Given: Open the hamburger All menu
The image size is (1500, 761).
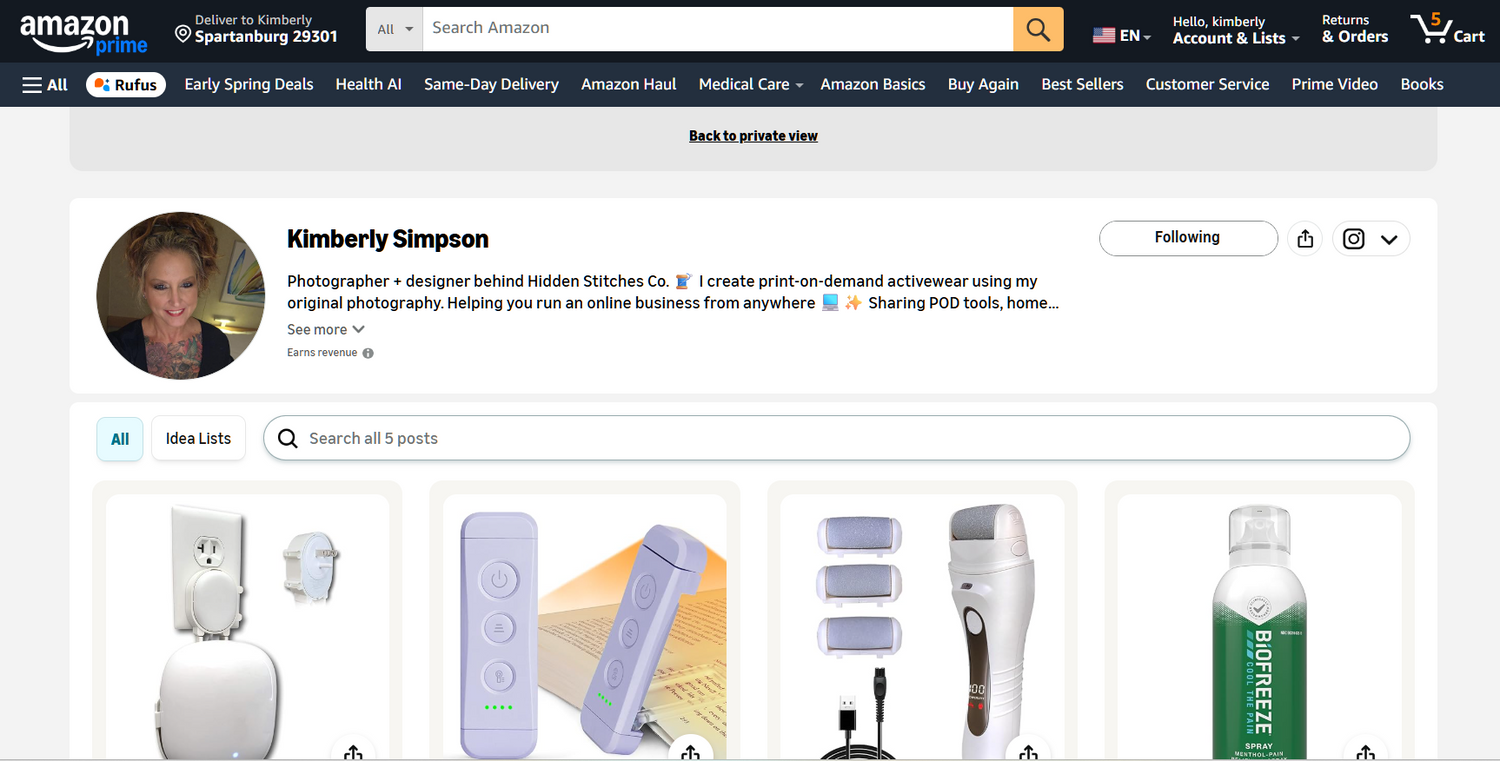Looking at the screenshot, I should point(45,85).
